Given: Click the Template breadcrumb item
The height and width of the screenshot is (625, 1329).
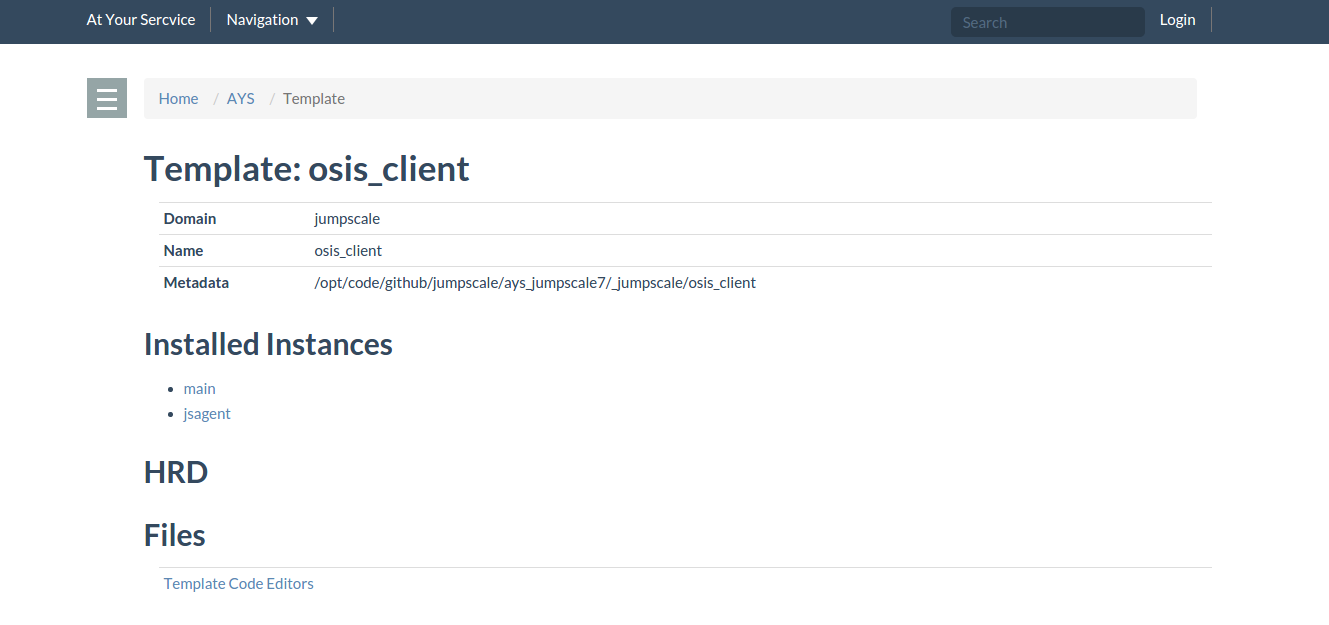Looking at the screenshot, I should (x=314, y=98).
